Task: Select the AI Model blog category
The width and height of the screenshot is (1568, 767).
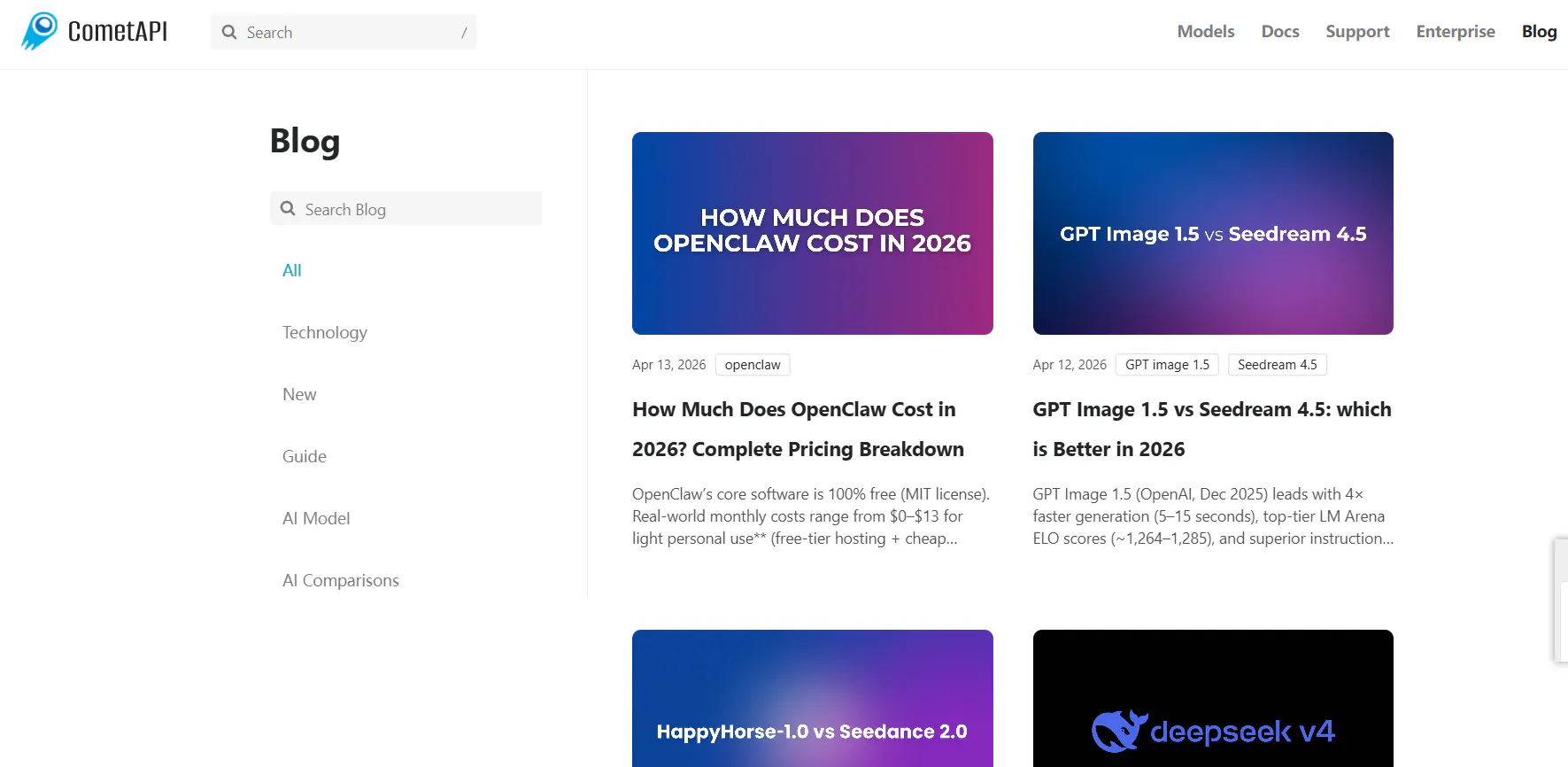Action: 316,518
